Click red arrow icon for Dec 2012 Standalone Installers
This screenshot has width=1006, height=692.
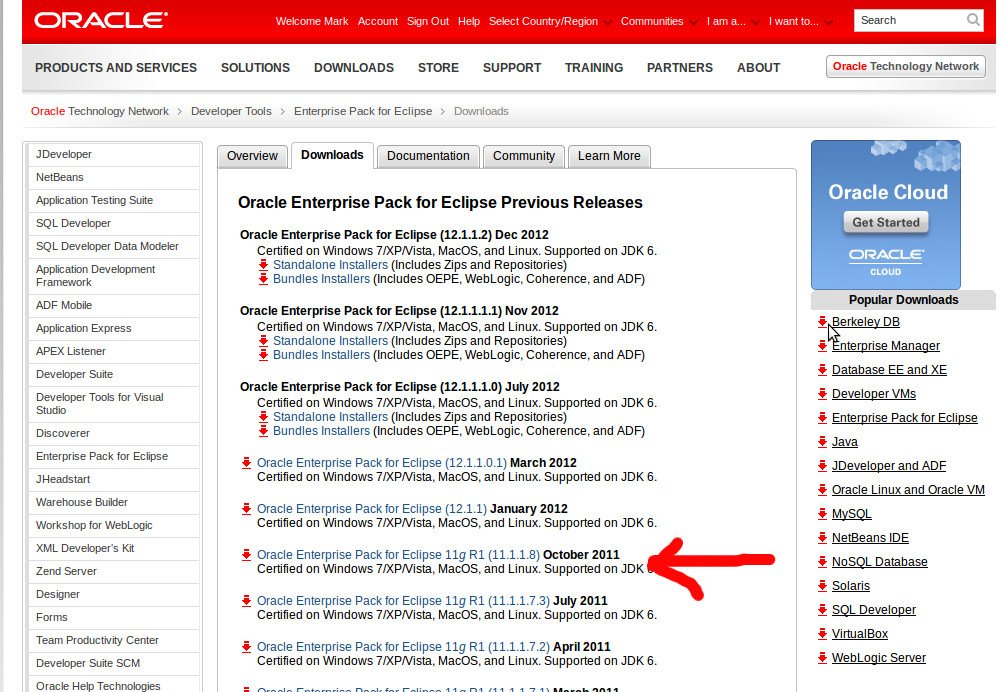pyautogui.click(x=264, y=265)
